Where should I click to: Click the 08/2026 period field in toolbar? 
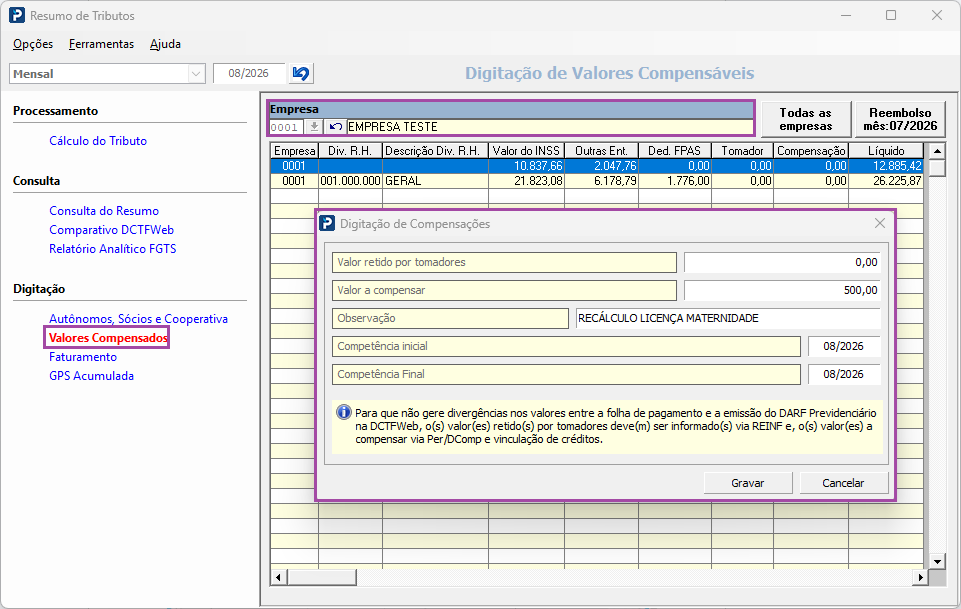click(249, 74)
